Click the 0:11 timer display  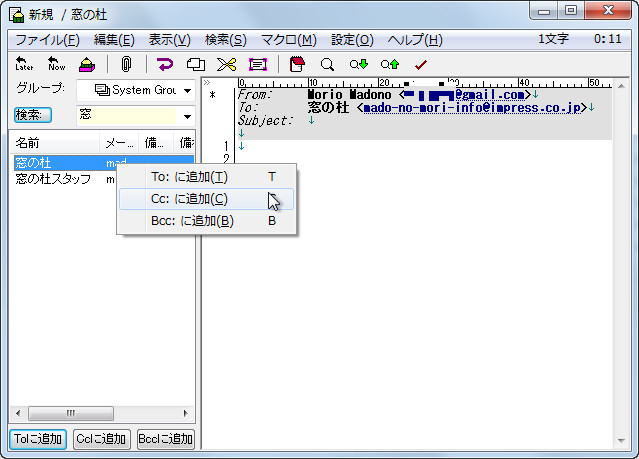point(607,39)
